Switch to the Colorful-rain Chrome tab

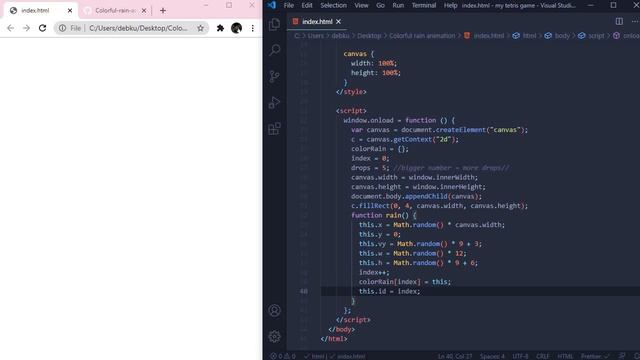click(114, 11)
